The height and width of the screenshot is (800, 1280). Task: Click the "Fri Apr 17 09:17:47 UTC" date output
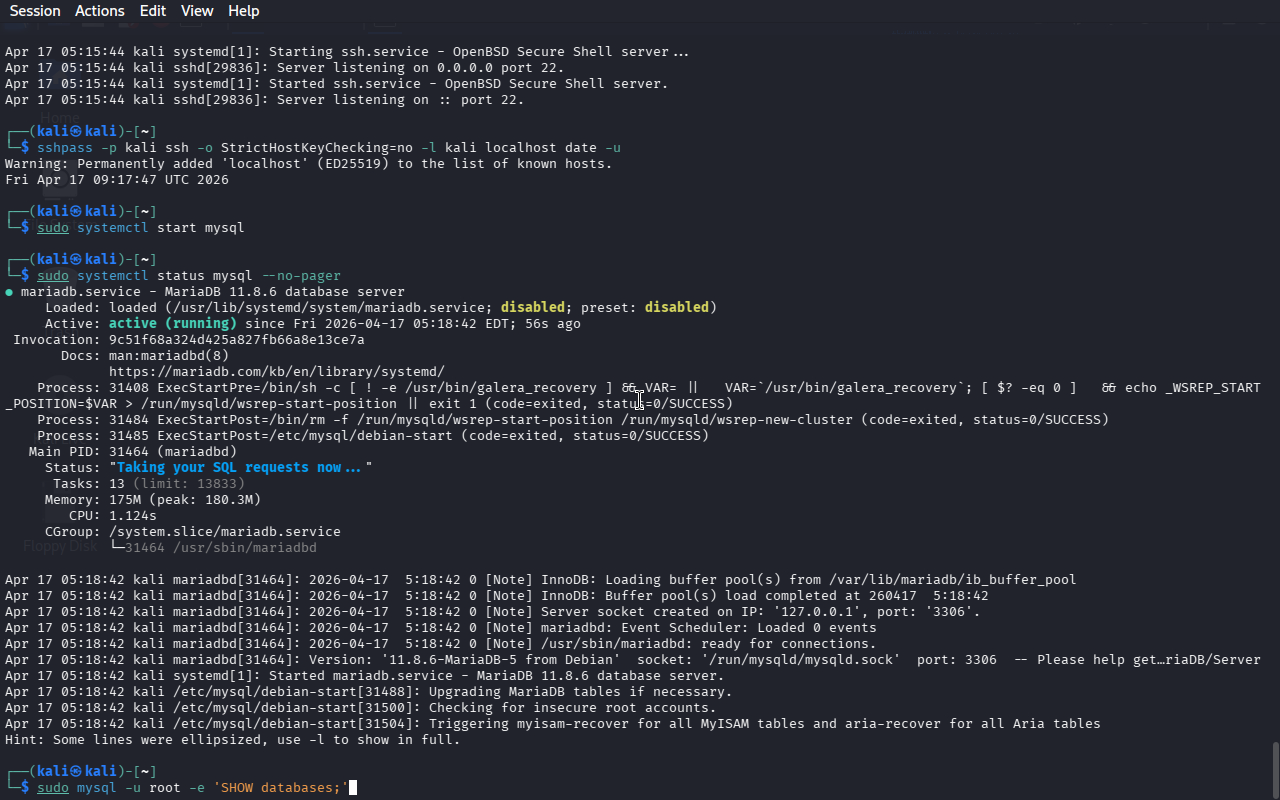116,180
